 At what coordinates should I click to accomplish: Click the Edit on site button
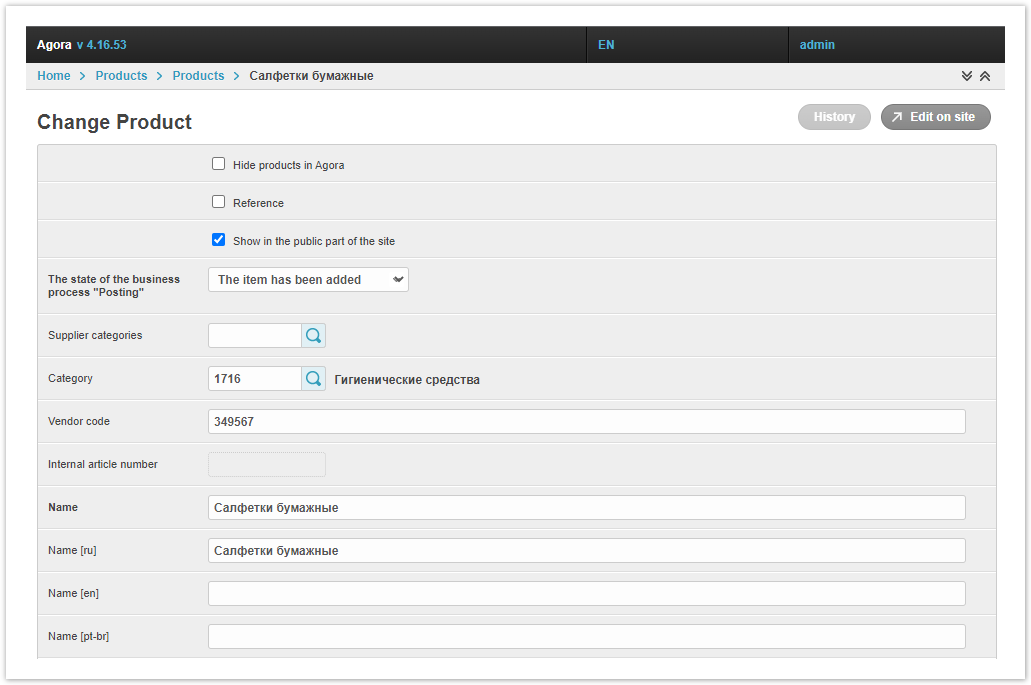(935, 117)
